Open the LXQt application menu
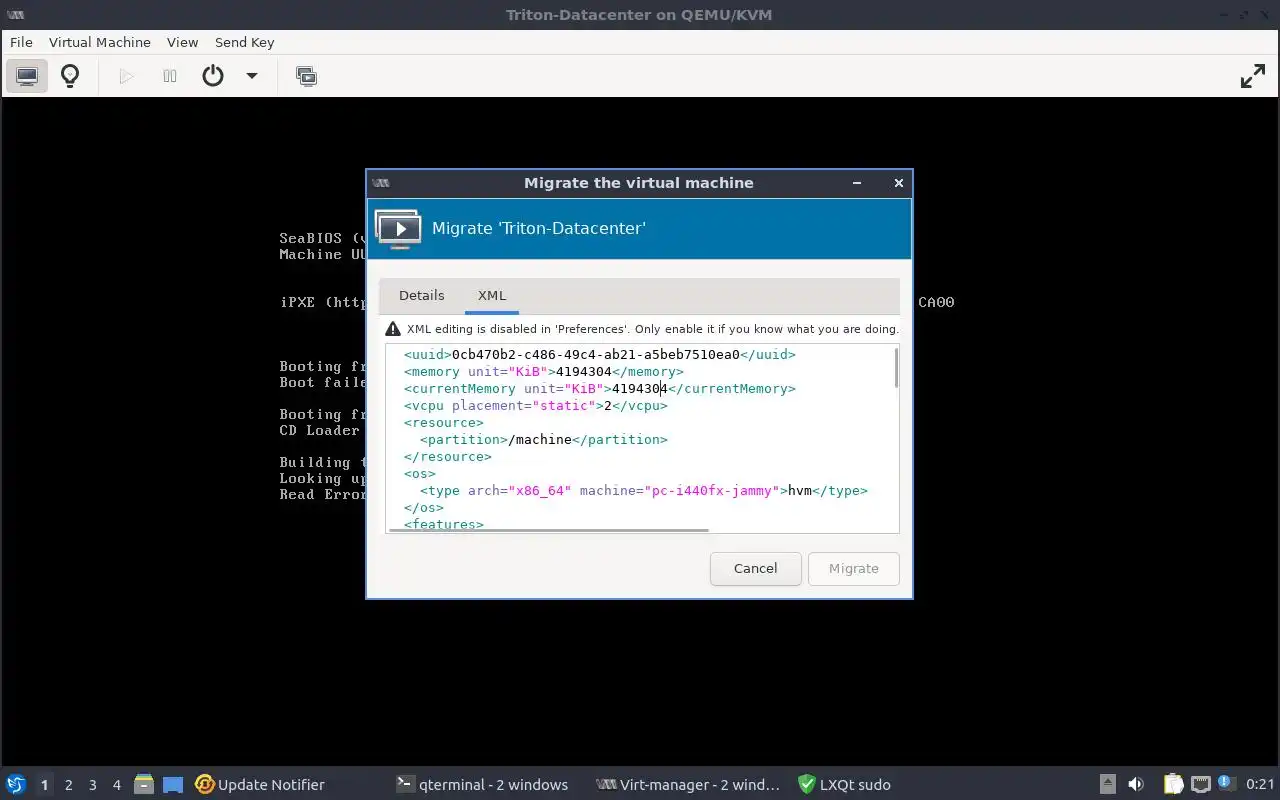 (x=16, y=784)
